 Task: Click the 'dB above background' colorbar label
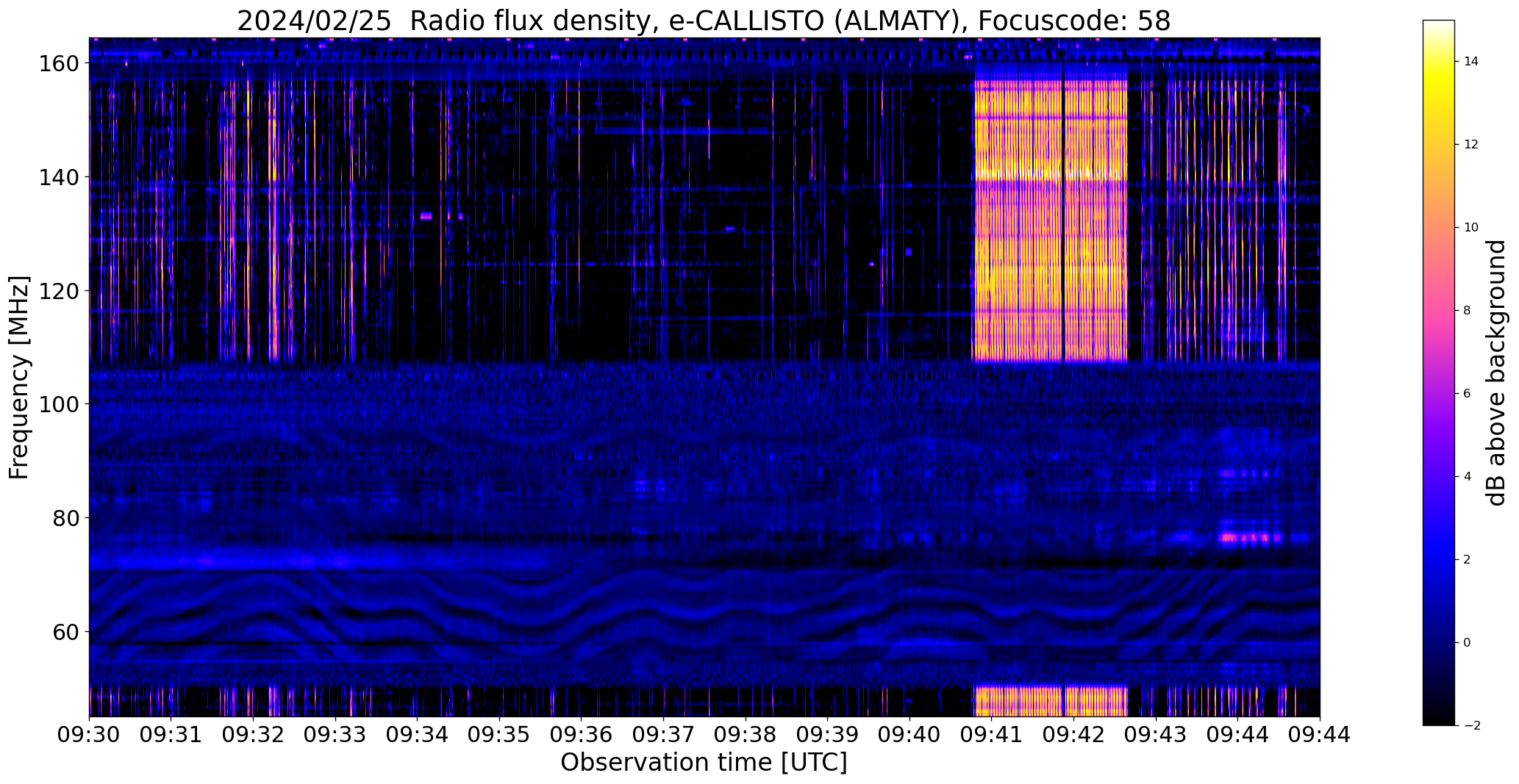(x=1496, y=373)
